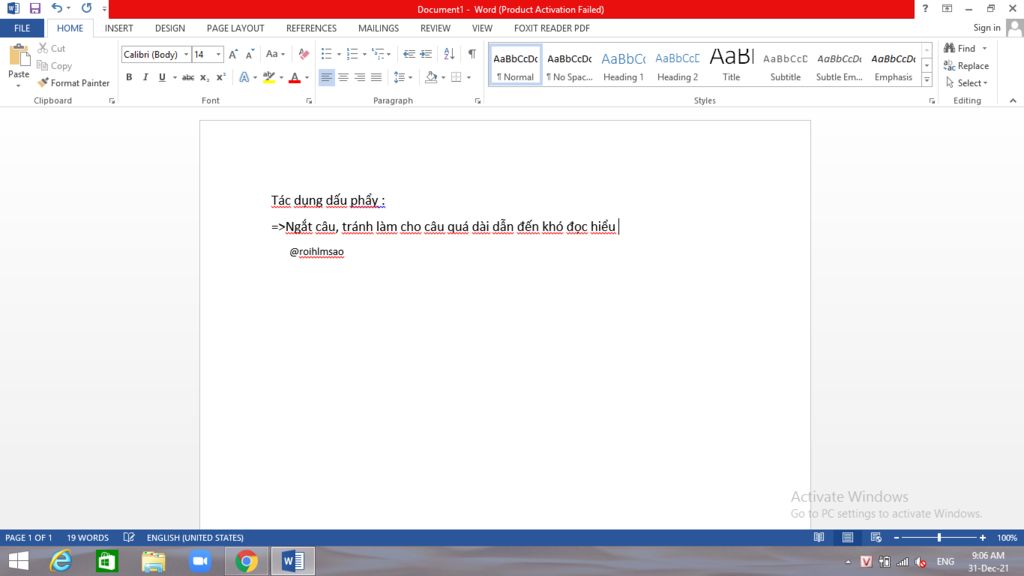Viewport: 1024px width, 576px height.
Task: Click the Increase Indent icon
Action: 426,54
